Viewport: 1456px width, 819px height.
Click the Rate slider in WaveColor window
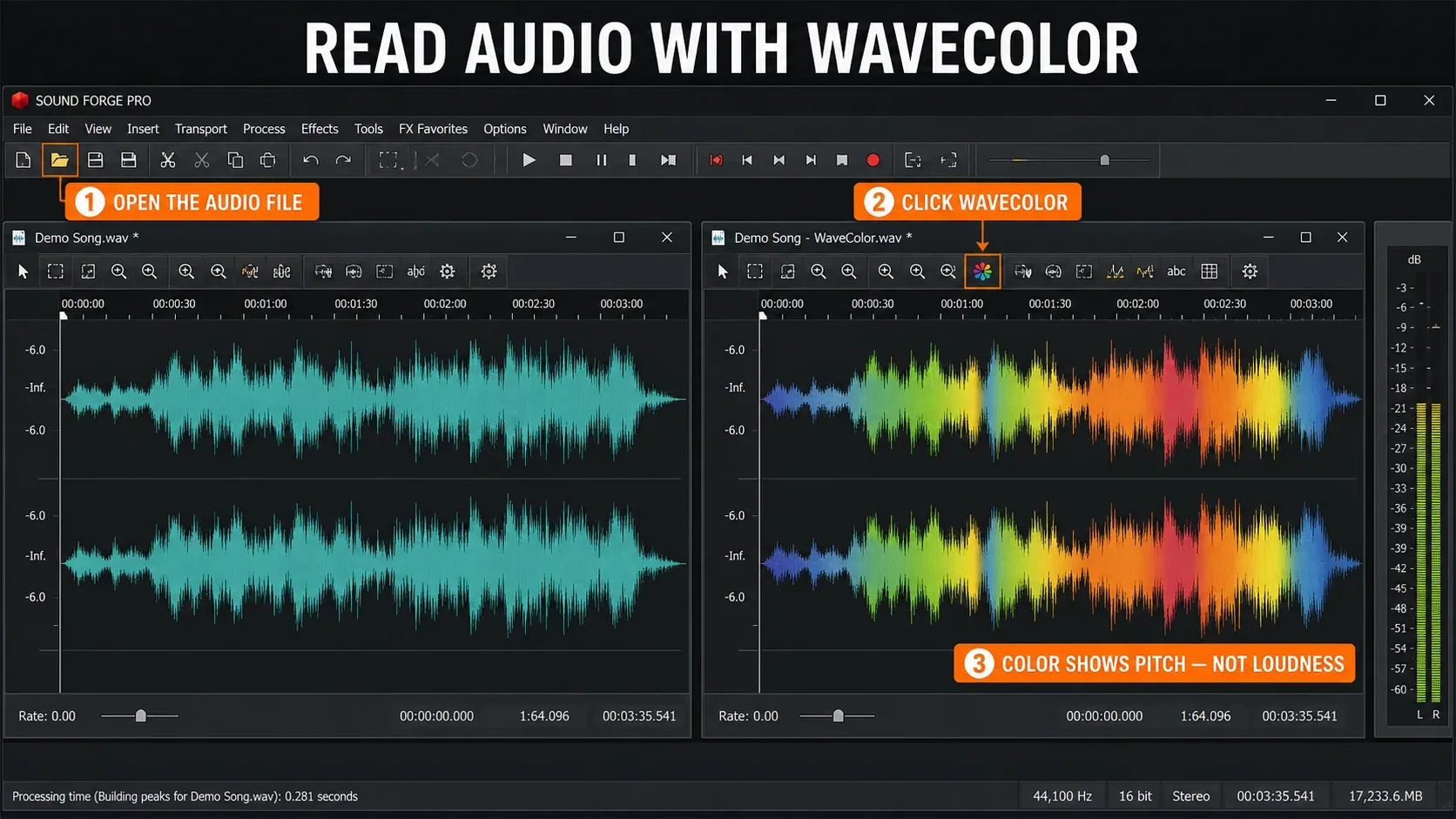coord(838,715)
